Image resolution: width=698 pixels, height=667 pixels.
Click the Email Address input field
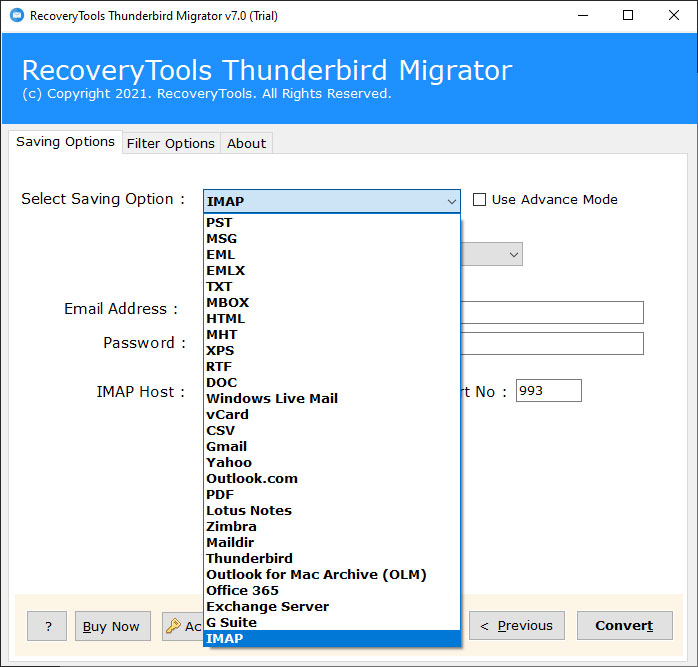click(x=552, y=313)
